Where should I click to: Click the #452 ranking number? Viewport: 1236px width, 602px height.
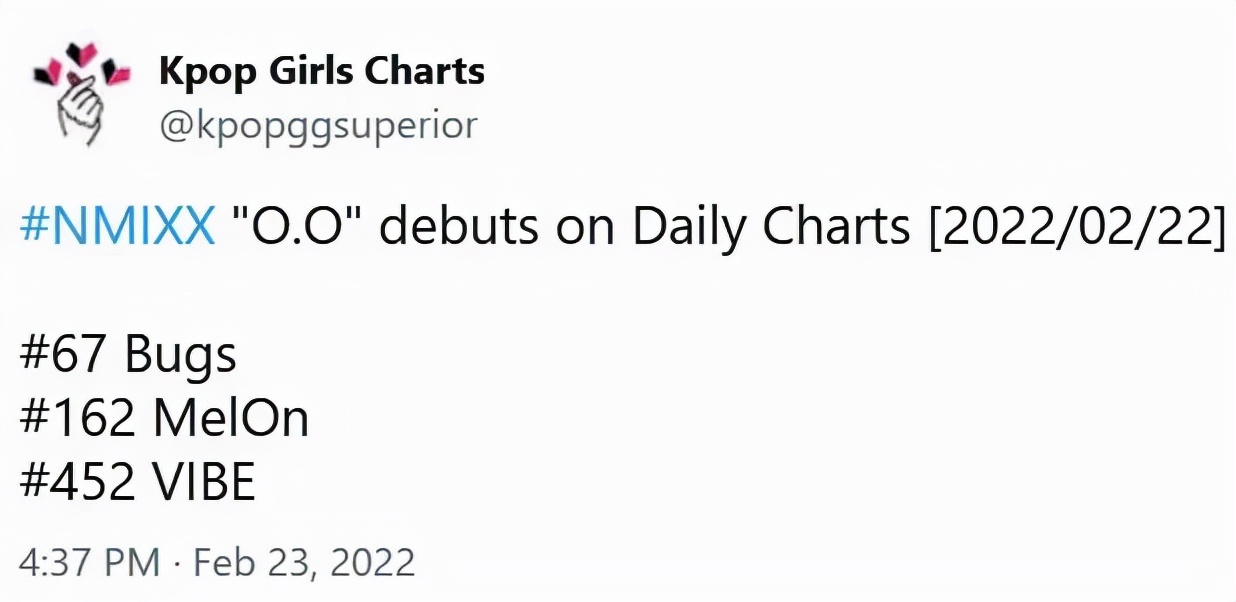coord(77,483)
